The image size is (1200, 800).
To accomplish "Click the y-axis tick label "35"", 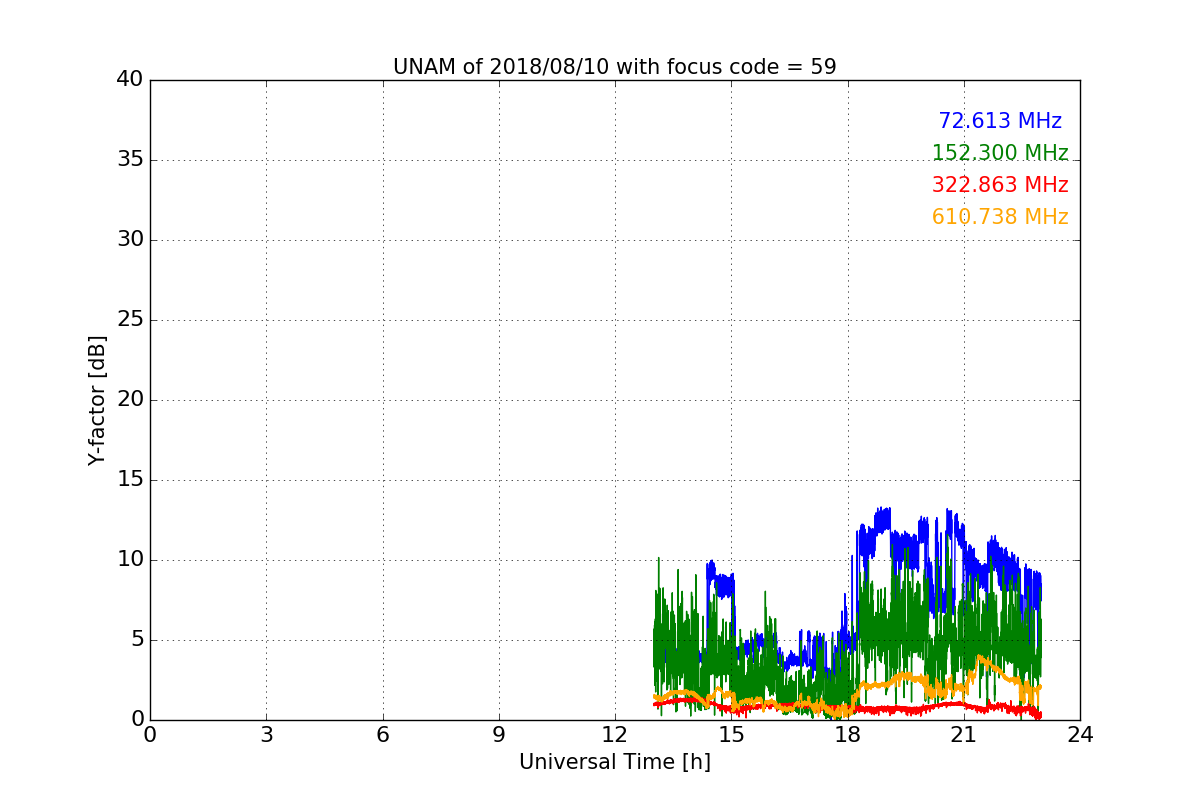I will tap(130, 160).
